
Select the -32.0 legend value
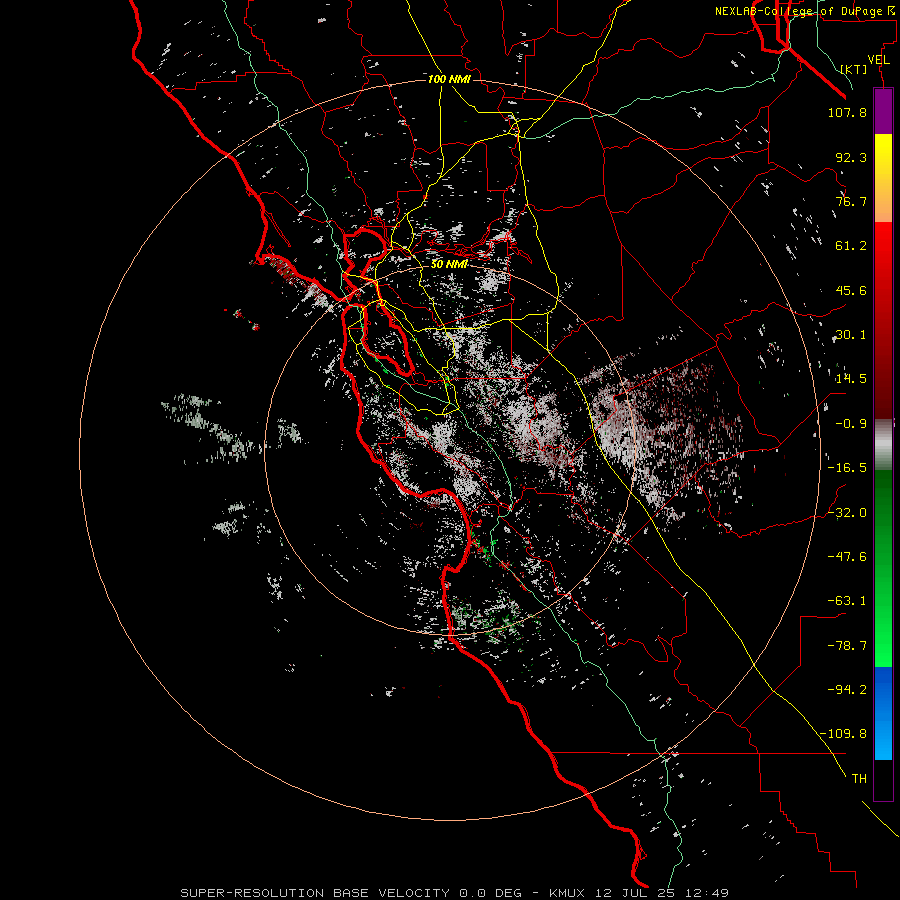pos(847,513)
